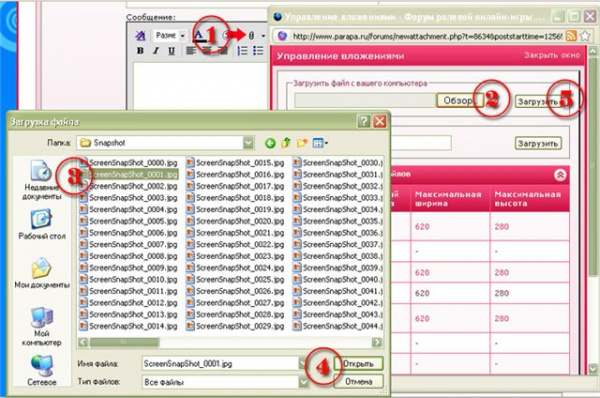Select file ScreenSnapShot_0025.jpg
This screenshot has width=600, height=398.
(x=236, y=279)
